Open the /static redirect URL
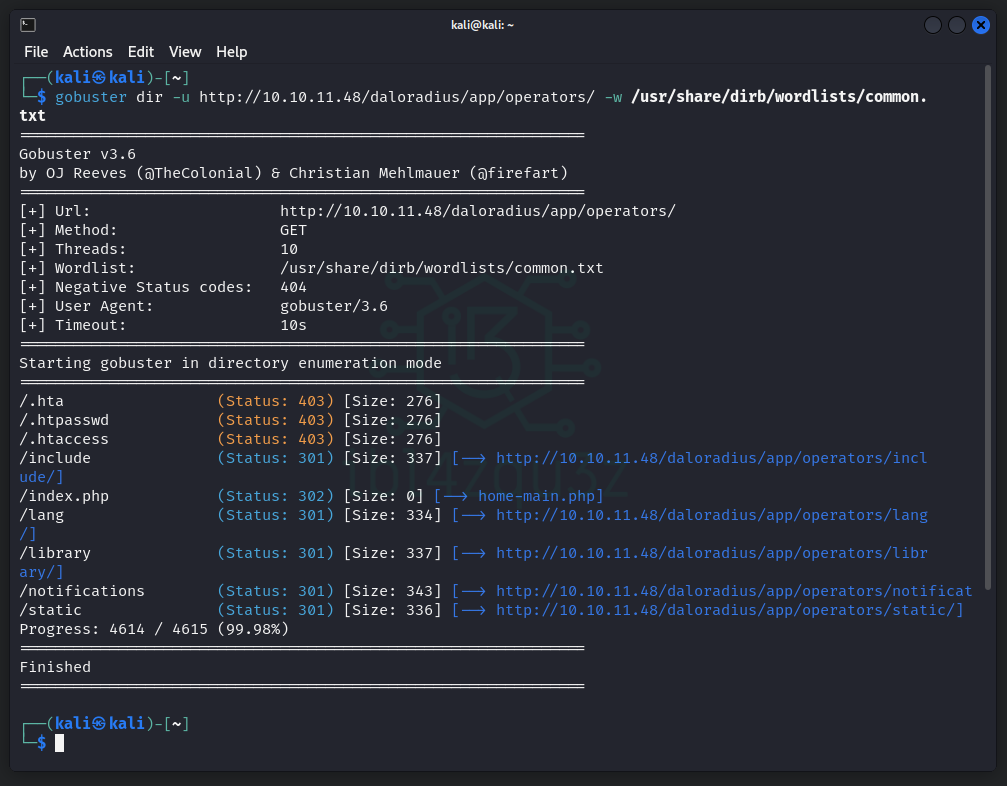1007x786 pixels. point(729,610)
